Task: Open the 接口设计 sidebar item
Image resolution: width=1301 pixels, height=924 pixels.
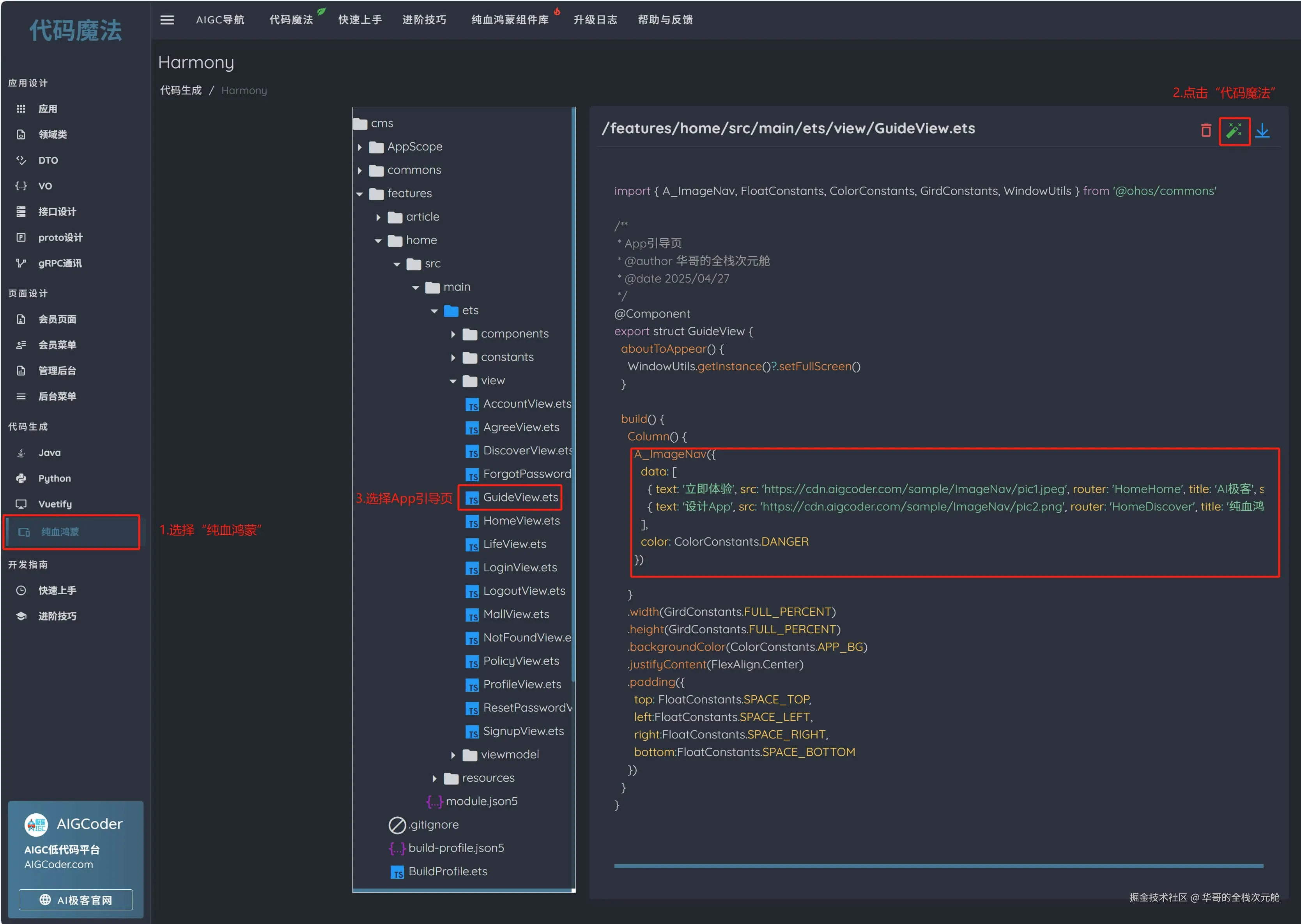Action: pyautogui.click(x=57, y=212)
